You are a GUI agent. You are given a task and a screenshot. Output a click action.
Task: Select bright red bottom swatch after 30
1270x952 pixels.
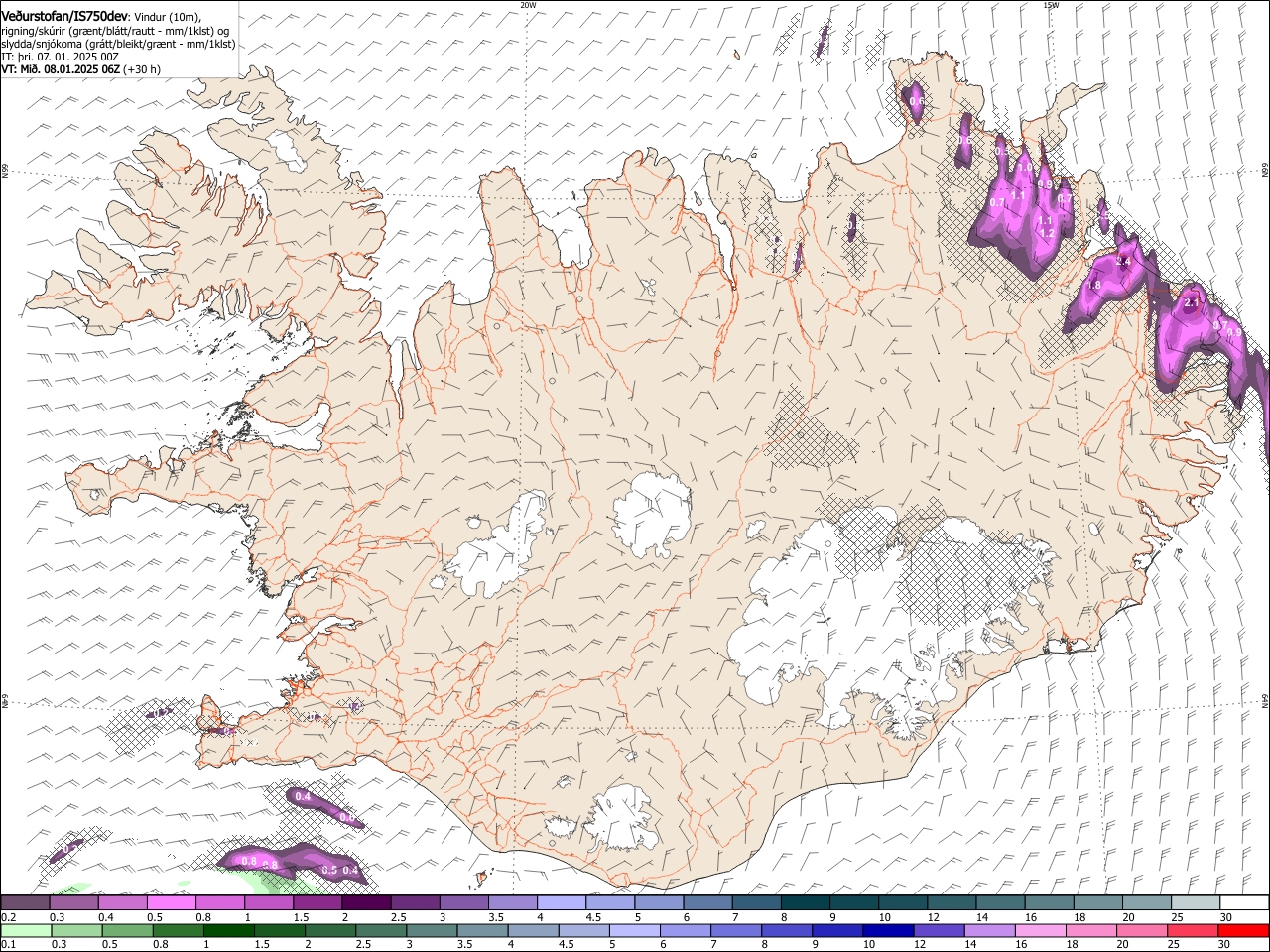(1242, 931)
